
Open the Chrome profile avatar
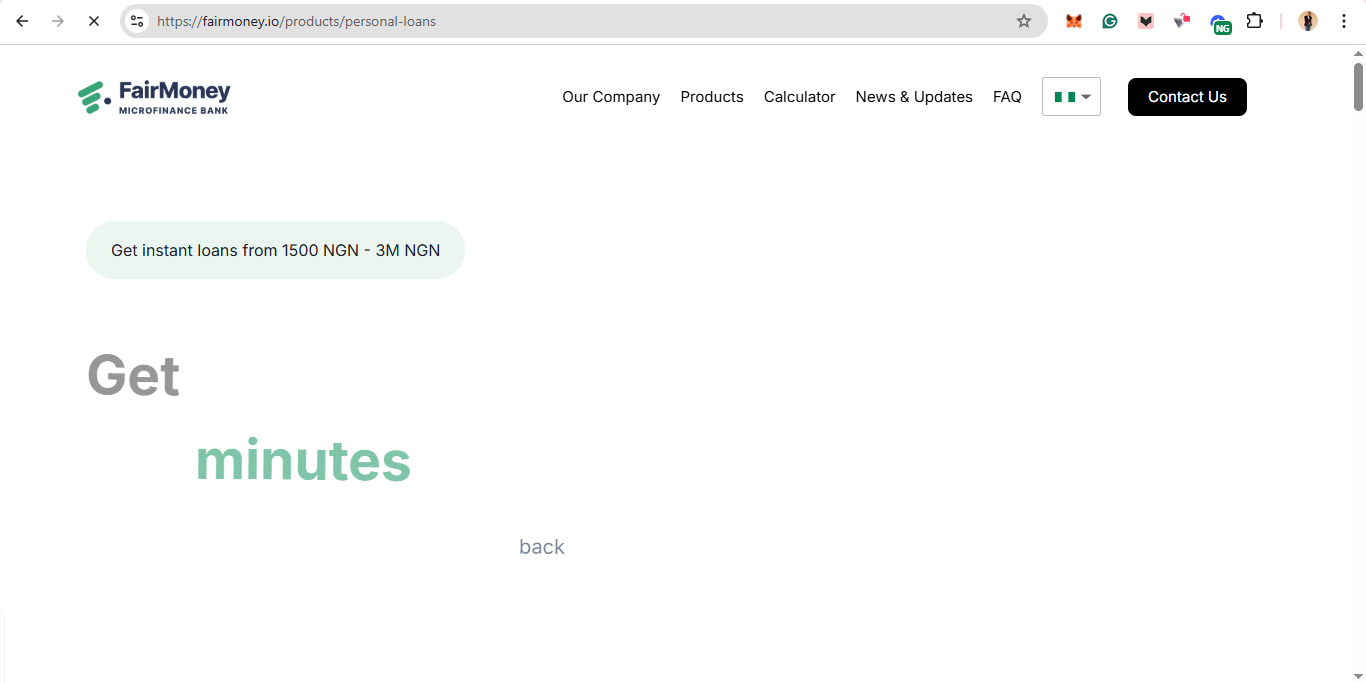(x=1307, y=21)
